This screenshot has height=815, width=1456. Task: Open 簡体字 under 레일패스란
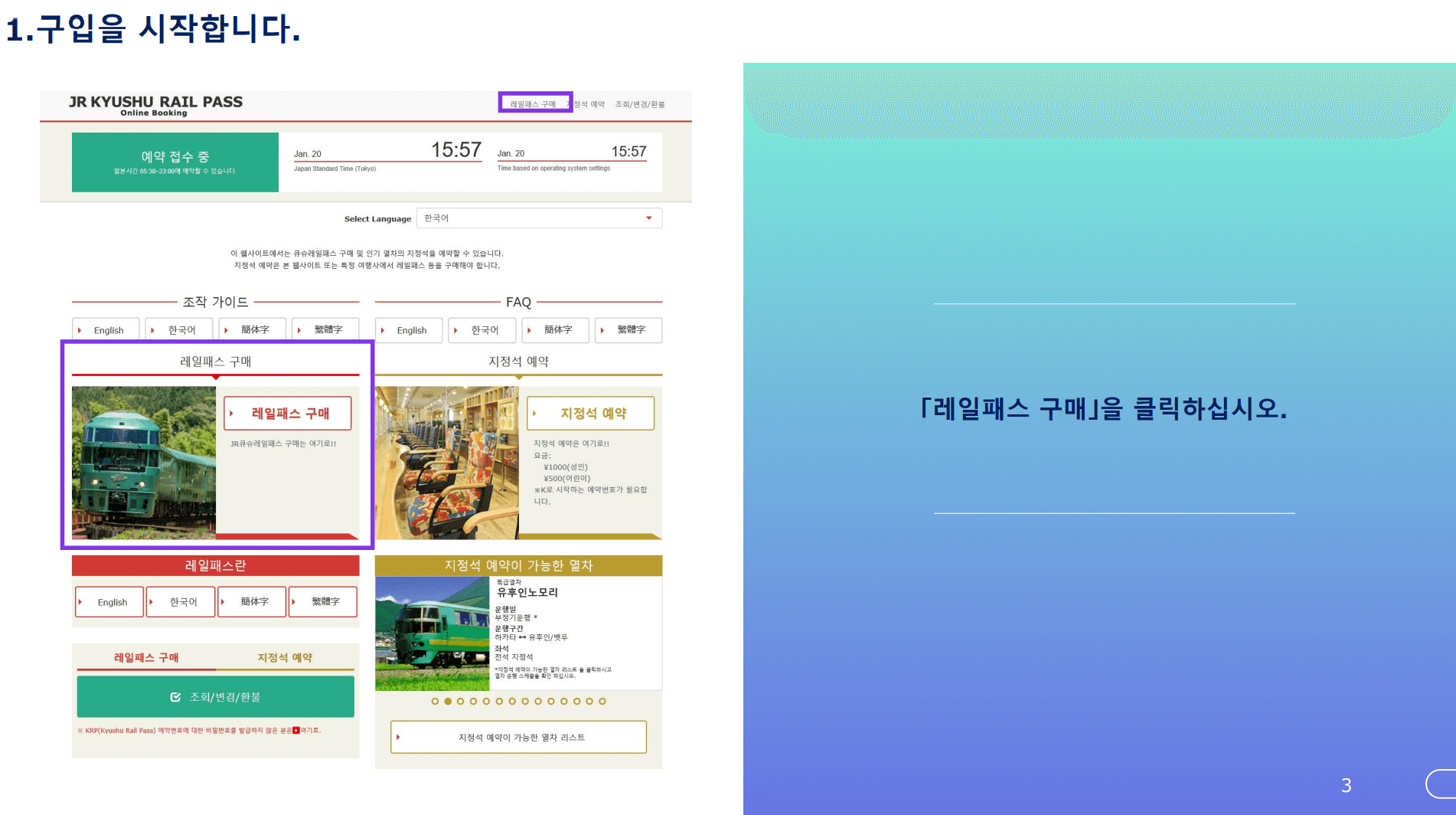tap(252, 602)
